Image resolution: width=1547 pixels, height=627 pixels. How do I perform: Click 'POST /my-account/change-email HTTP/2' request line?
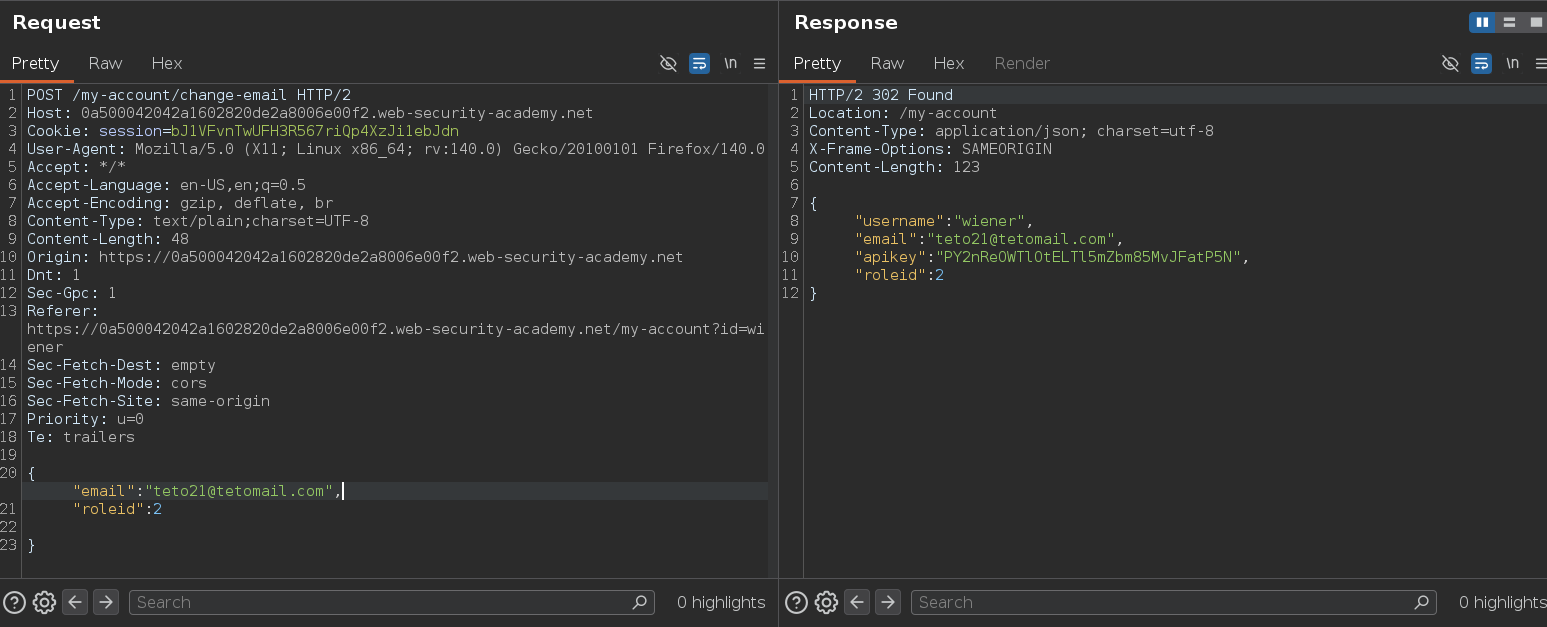tap(189, 95)
